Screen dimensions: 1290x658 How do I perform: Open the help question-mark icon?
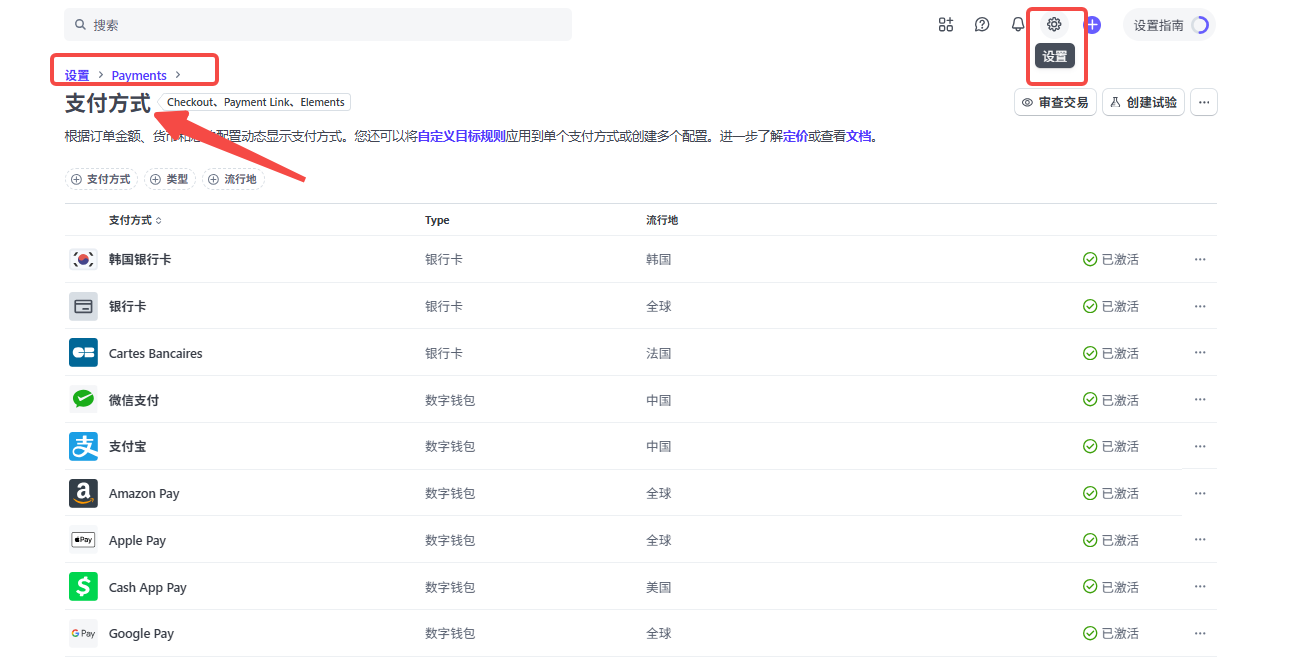point(981,24)
